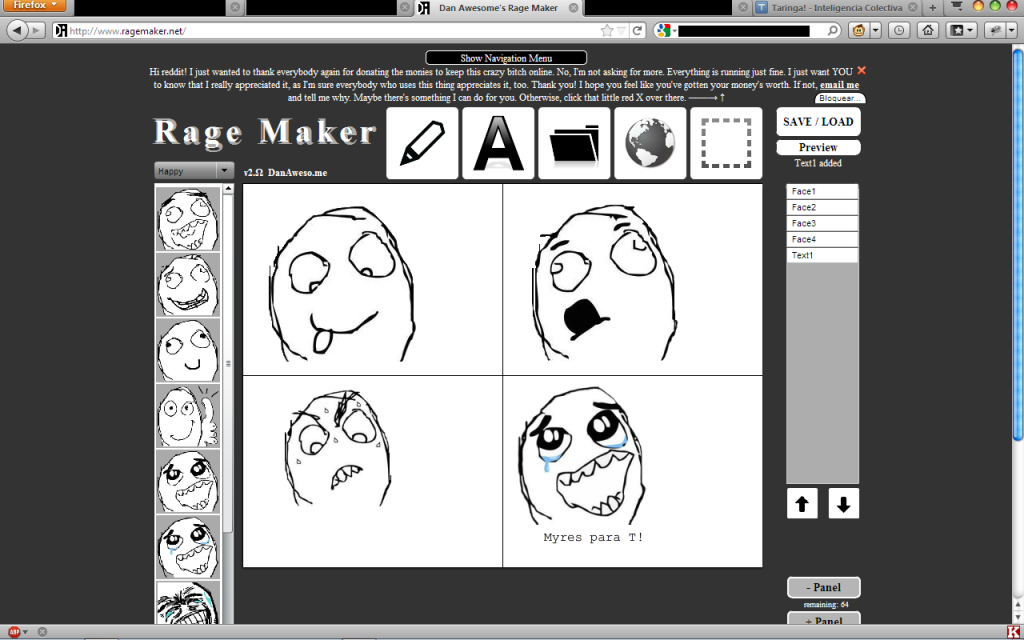Viewport: 1024px width, 640px height.
Task: Select the crying happy face on canvas
Action: [x=582, y=456]
